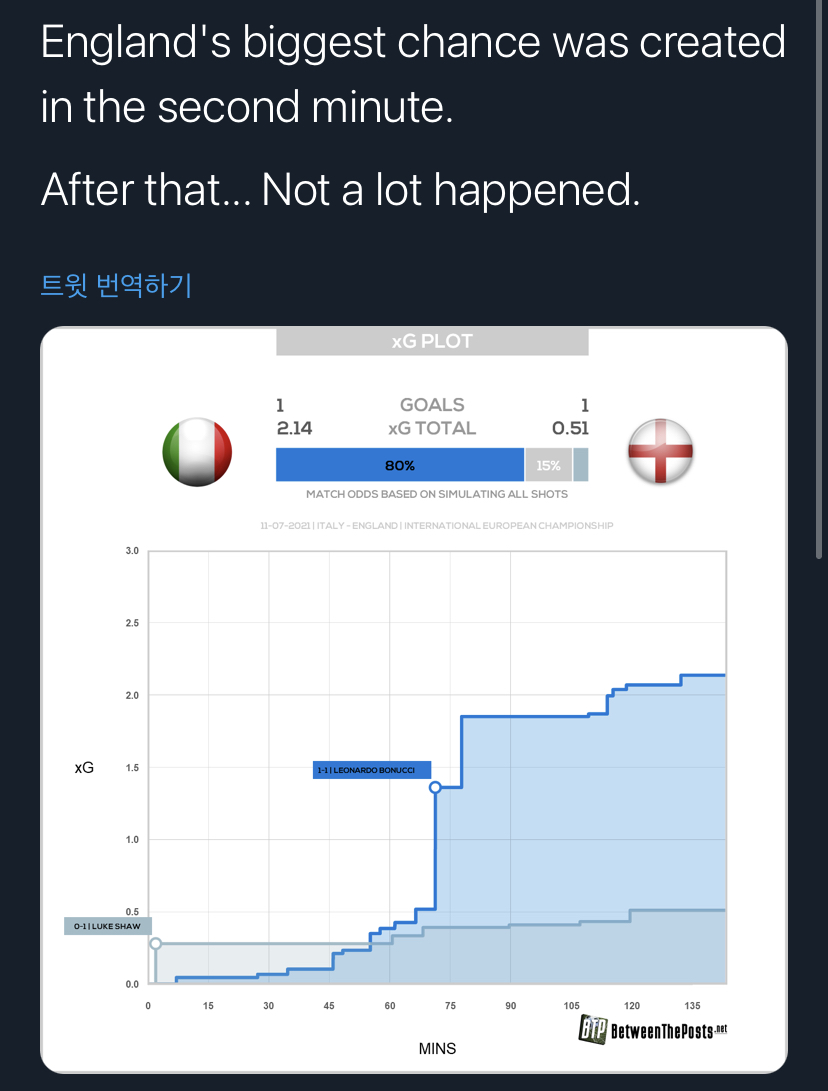This screenshot has width=828, height=1091.
Task: Click the blue 80% match odds bar
Action: coord(399,465)
